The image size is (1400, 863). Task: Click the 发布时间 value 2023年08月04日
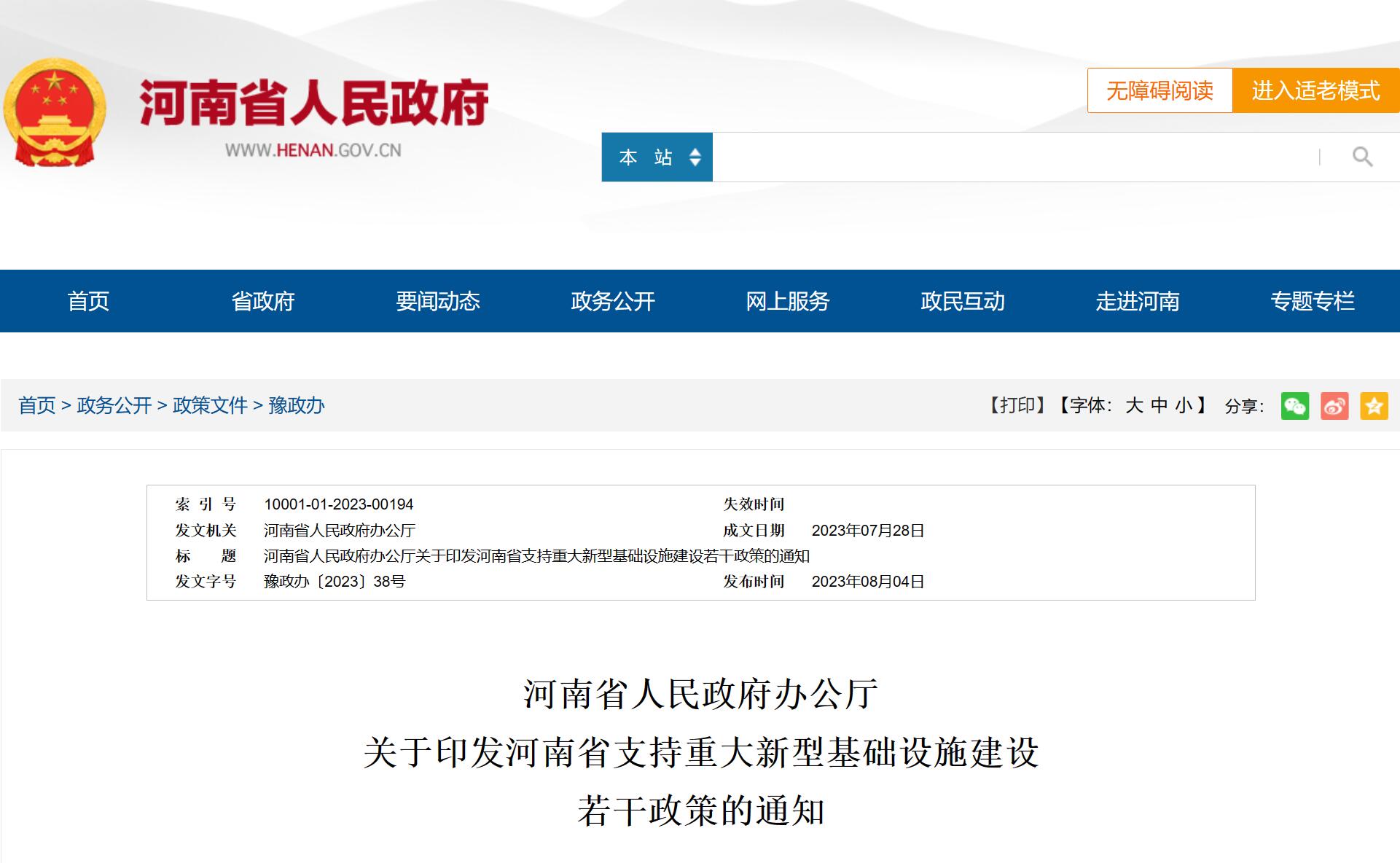click(868, 582)
